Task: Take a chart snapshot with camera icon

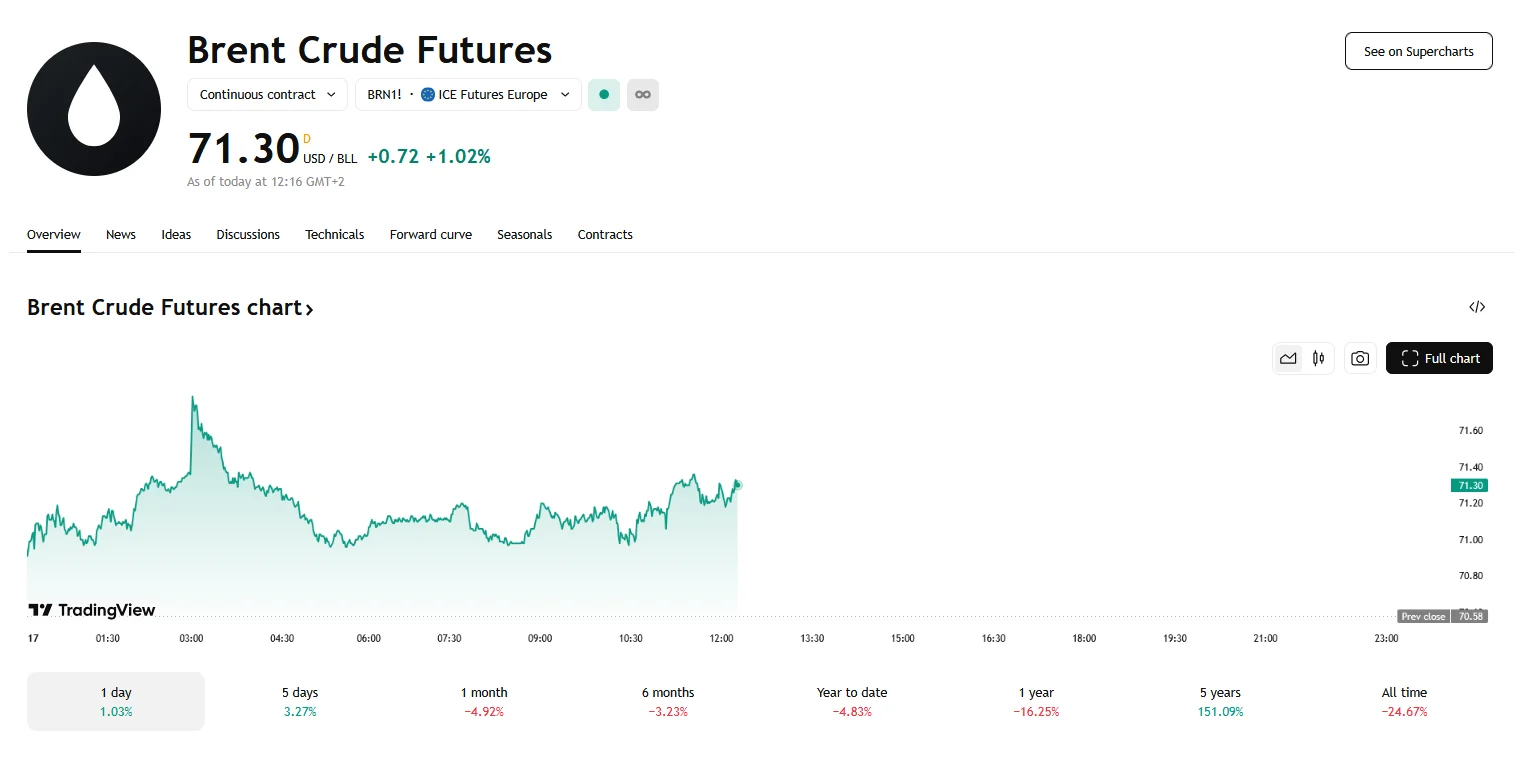Action: coord(1359,358)
